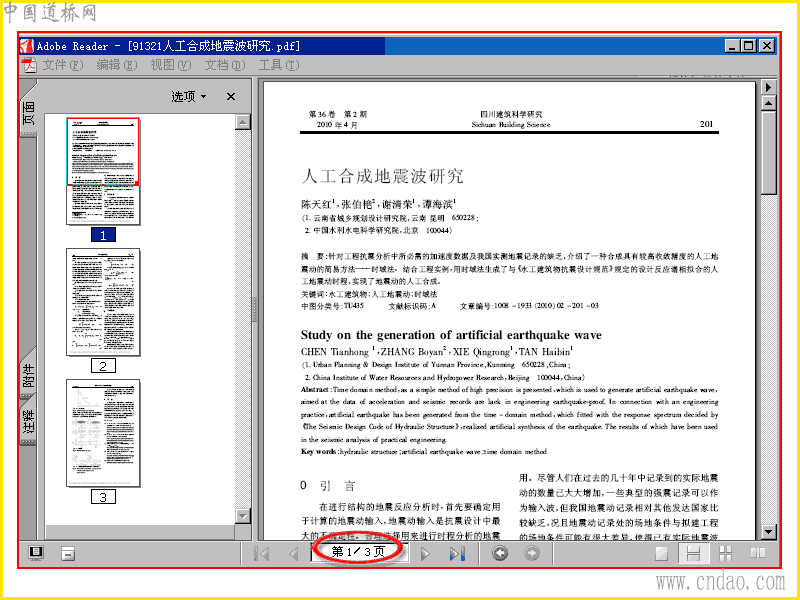Expand the toolbar arrow above document scrollbar
The height and width of the screenshot is (600, 800).
pos(768,87)
